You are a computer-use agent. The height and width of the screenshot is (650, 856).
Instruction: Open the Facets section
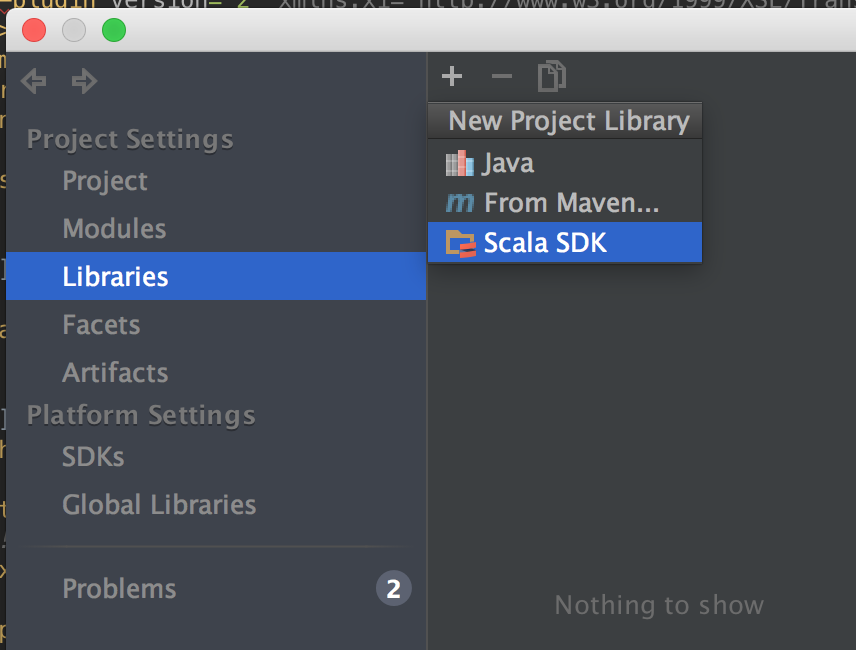(x=101, y=325)
